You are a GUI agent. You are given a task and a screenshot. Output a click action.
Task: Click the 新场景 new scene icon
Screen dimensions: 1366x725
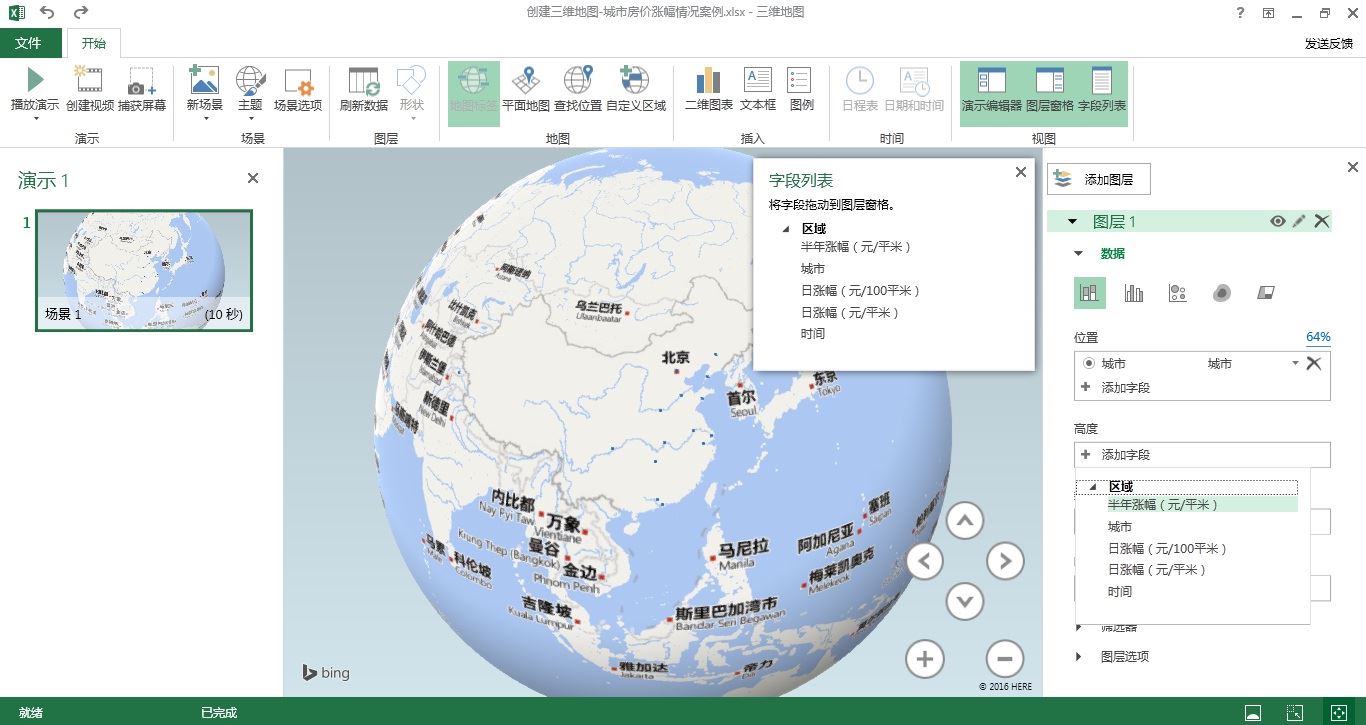204,81
